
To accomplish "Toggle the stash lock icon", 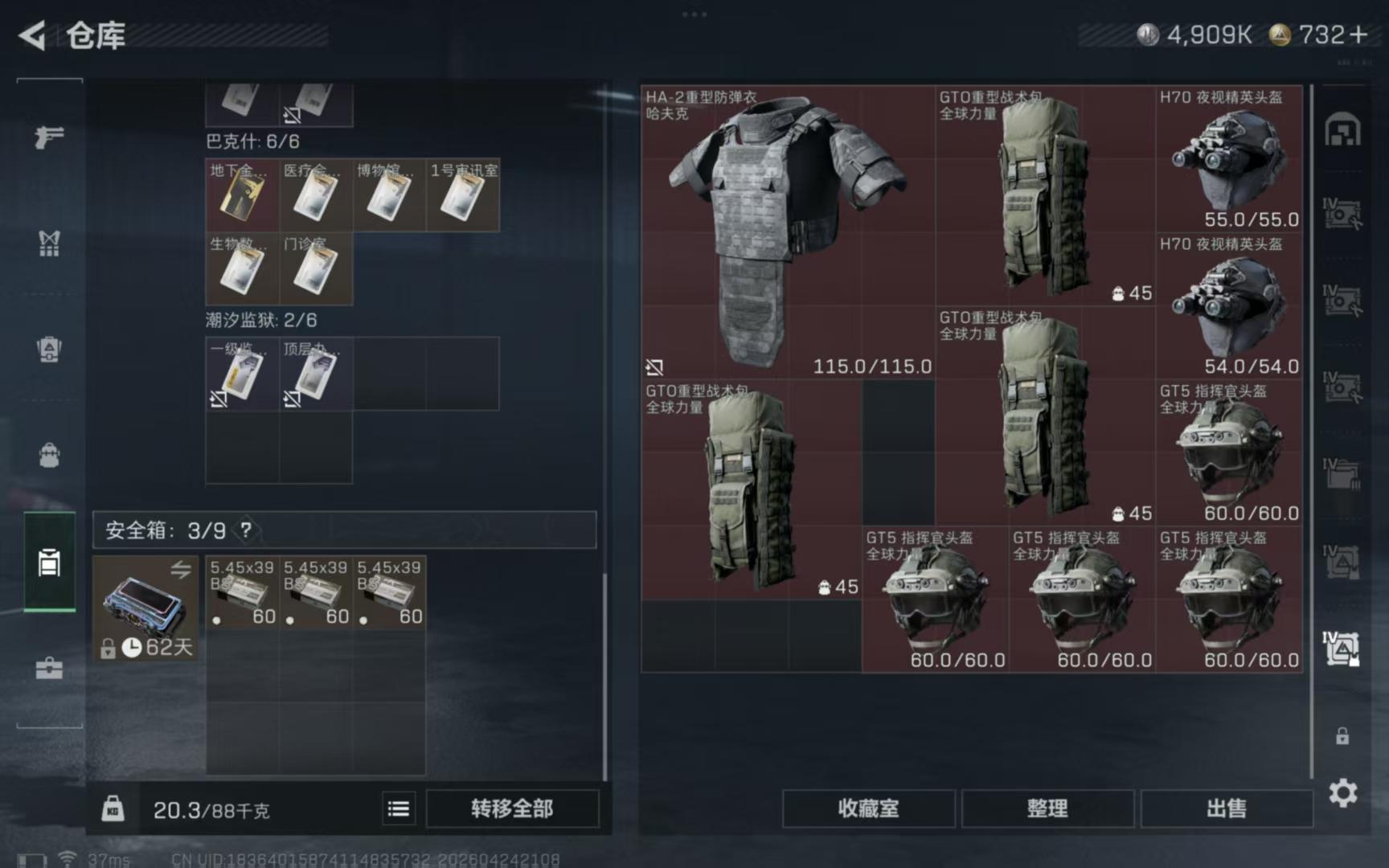I will pyautogui.click(x=1342, y=735).
